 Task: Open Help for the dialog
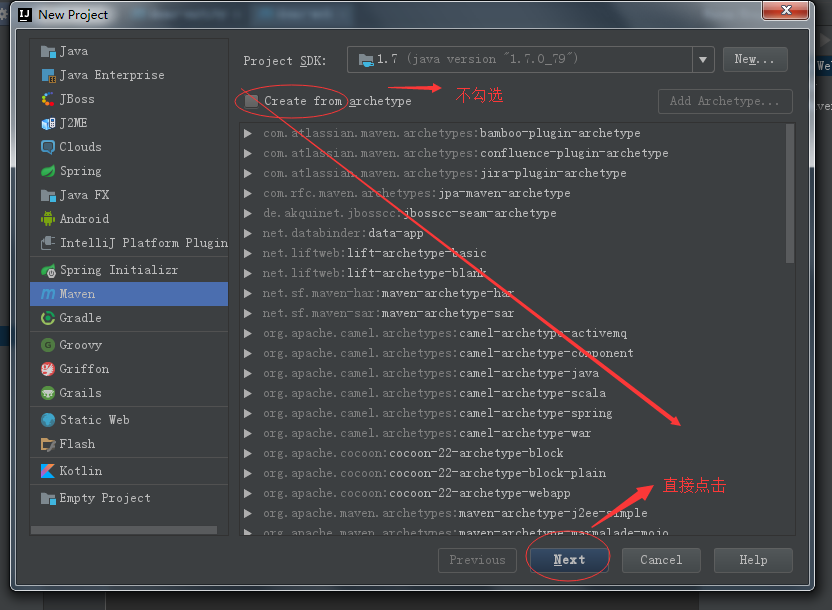(753, 560)
